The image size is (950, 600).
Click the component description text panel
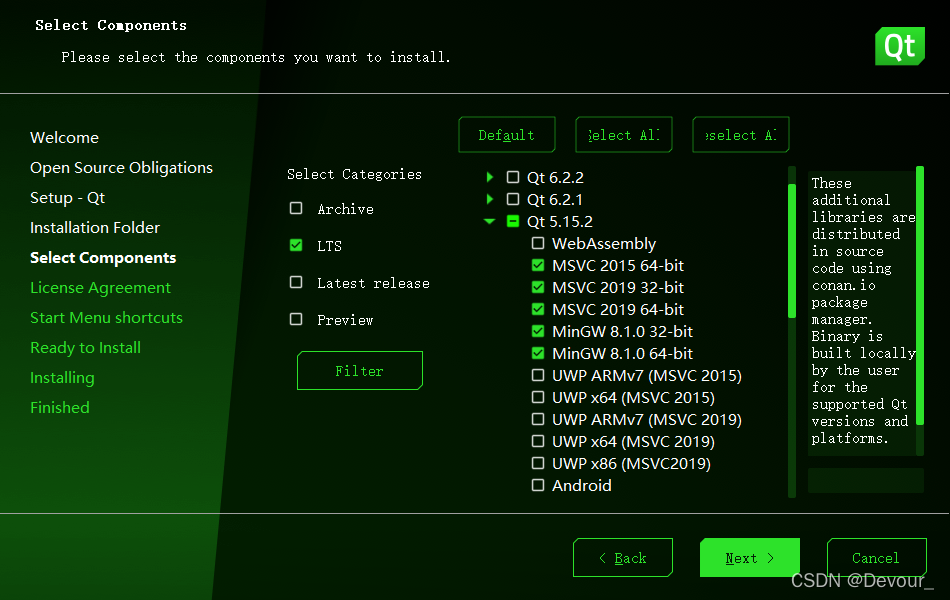point(862,312)
